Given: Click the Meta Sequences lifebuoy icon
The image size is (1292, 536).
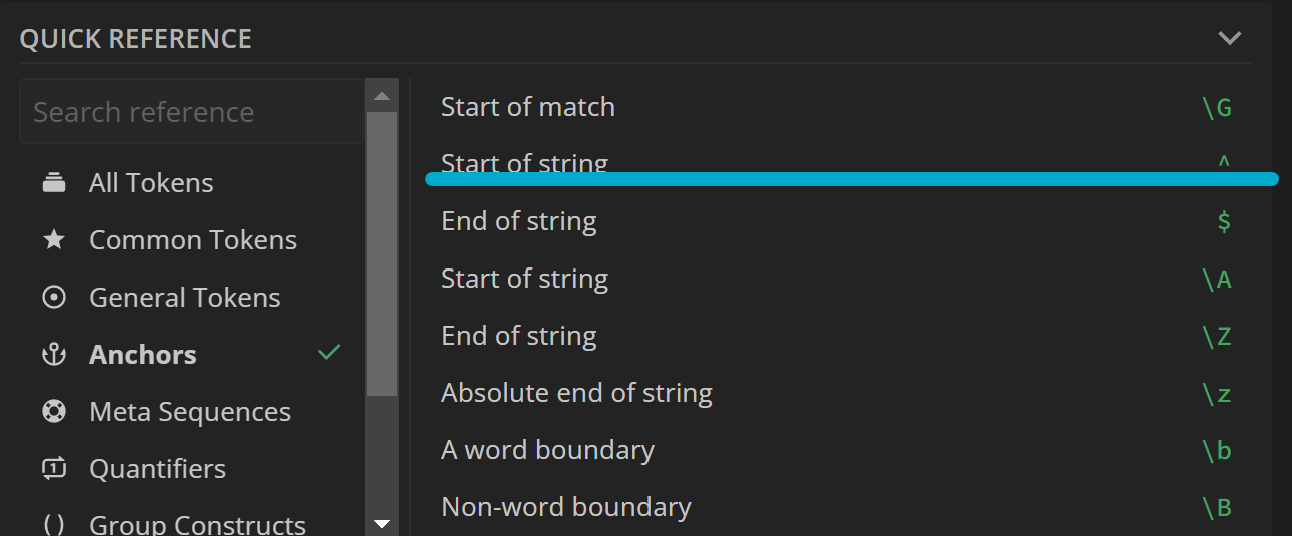Looking at the screenshot, I should 54,412.
